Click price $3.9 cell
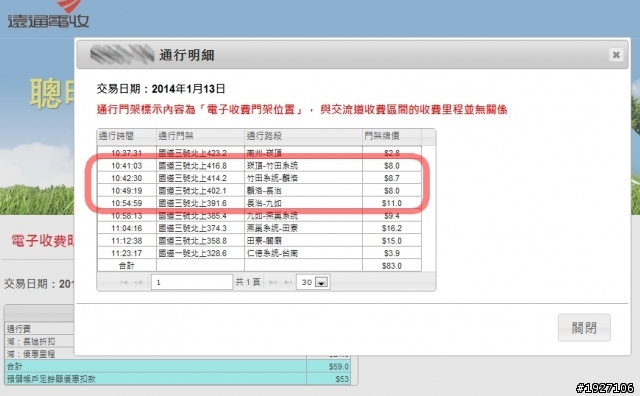This screenshot has width=640, height=396. coord(392,253)
